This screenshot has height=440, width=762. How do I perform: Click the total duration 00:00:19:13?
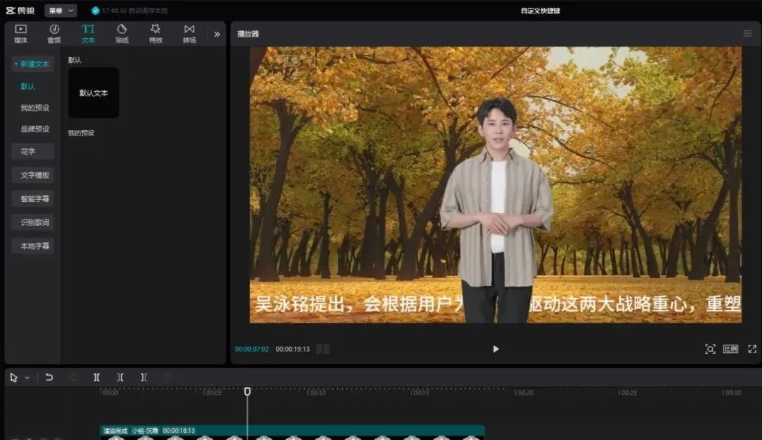pyautogui.click(x=293, y=349)
